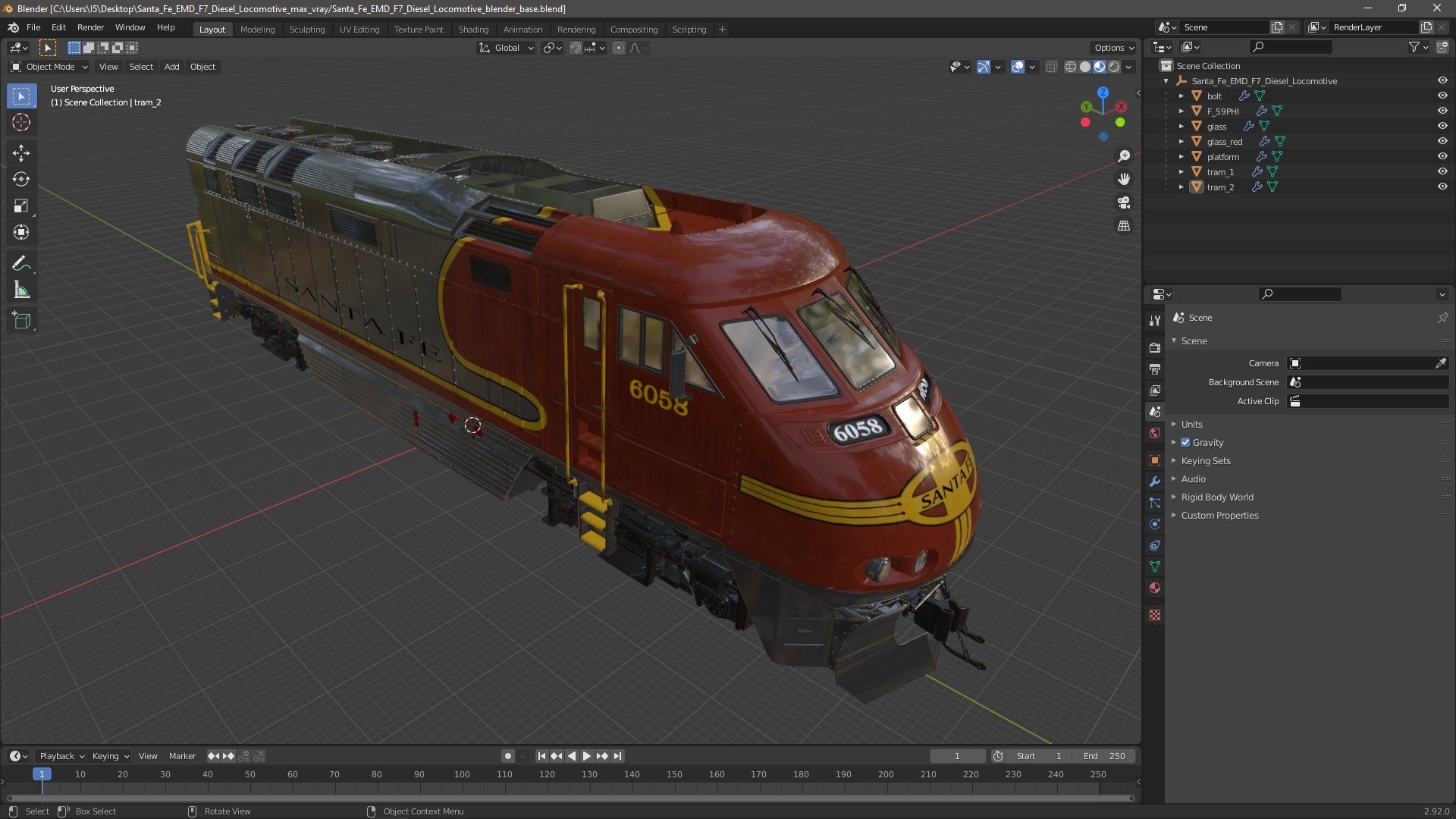Hide the glass_red object in outliner

tap(1442, 141)
